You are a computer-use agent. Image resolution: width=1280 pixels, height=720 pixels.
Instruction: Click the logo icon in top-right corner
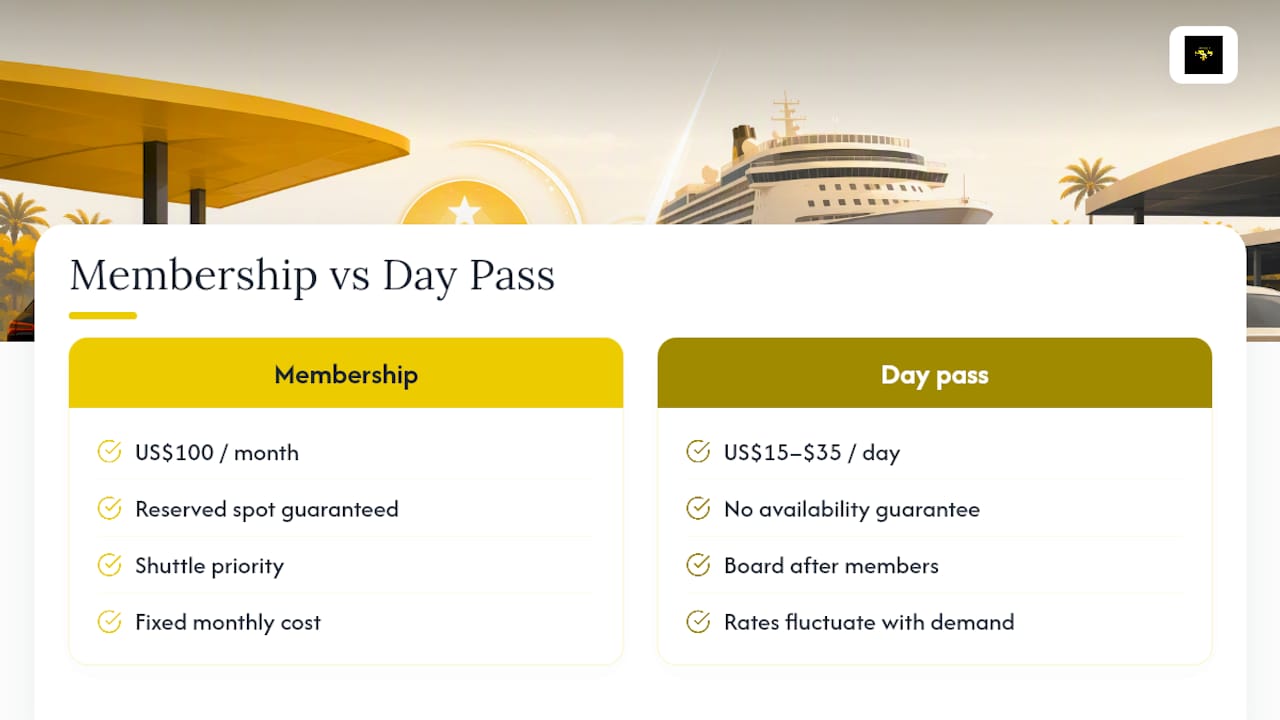(x=1203, y=55)
